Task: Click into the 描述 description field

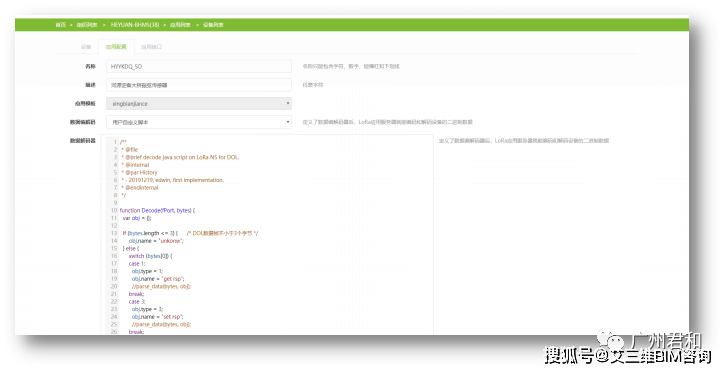Action: pyautogui.click(x=199, y=85)
